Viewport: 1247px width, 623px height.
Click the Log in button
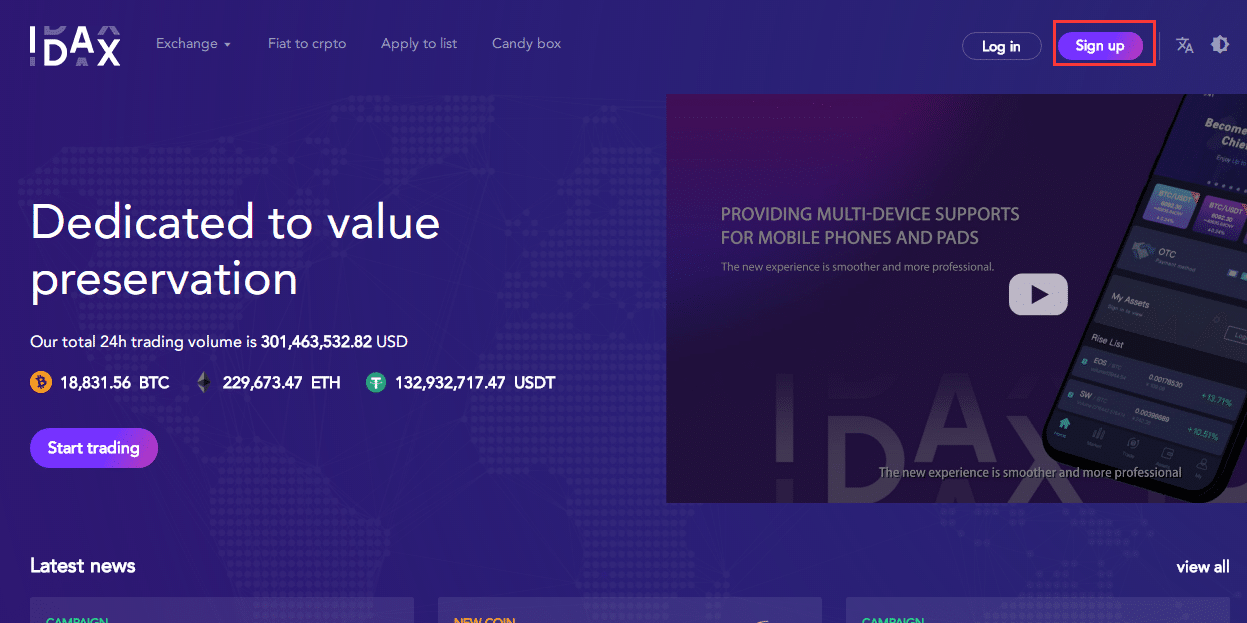pos(1001,45)
